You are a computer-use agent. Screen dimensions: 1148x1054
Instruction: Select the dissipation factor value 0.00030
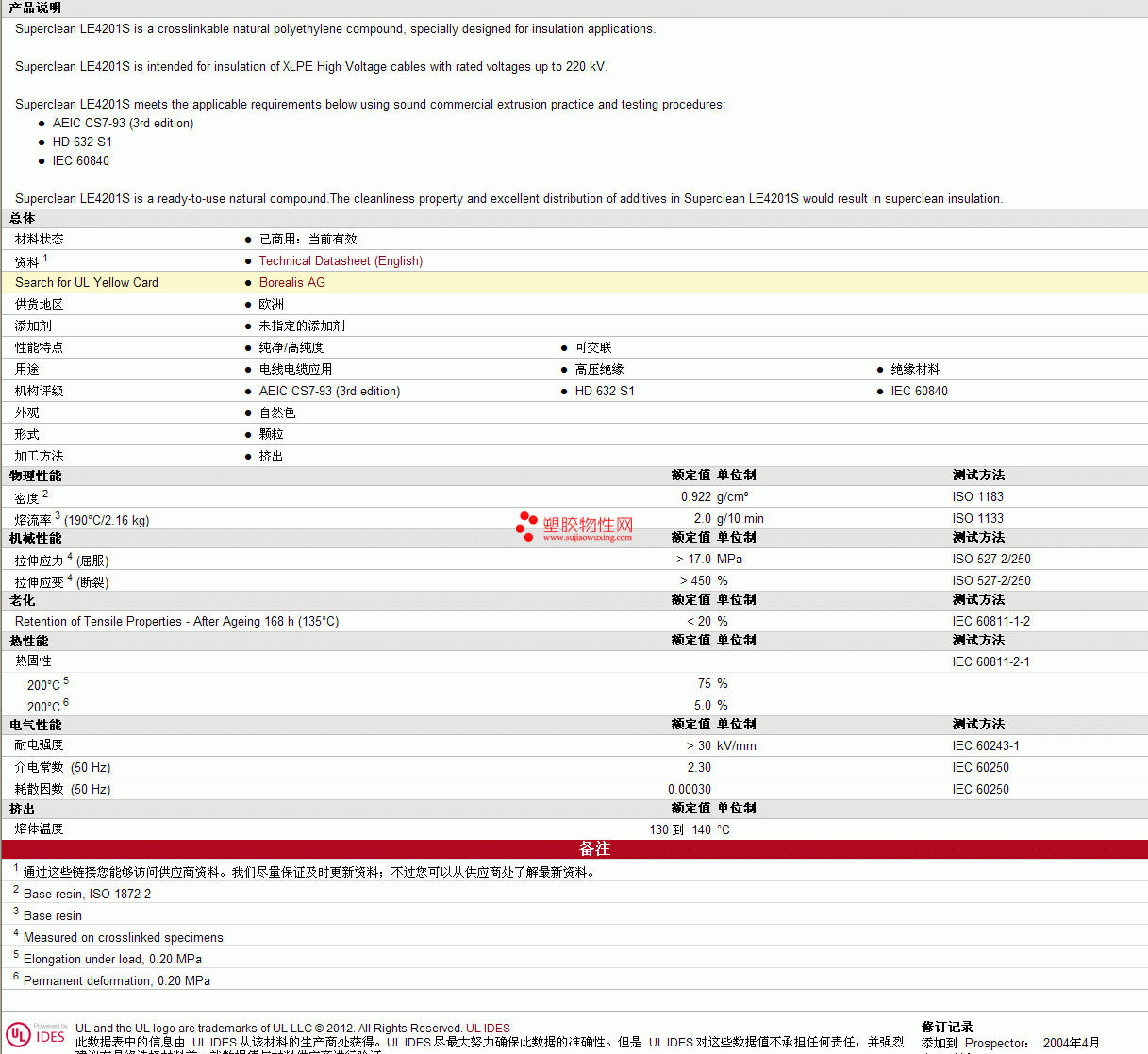pyautogui.click(x=690, y=790)
